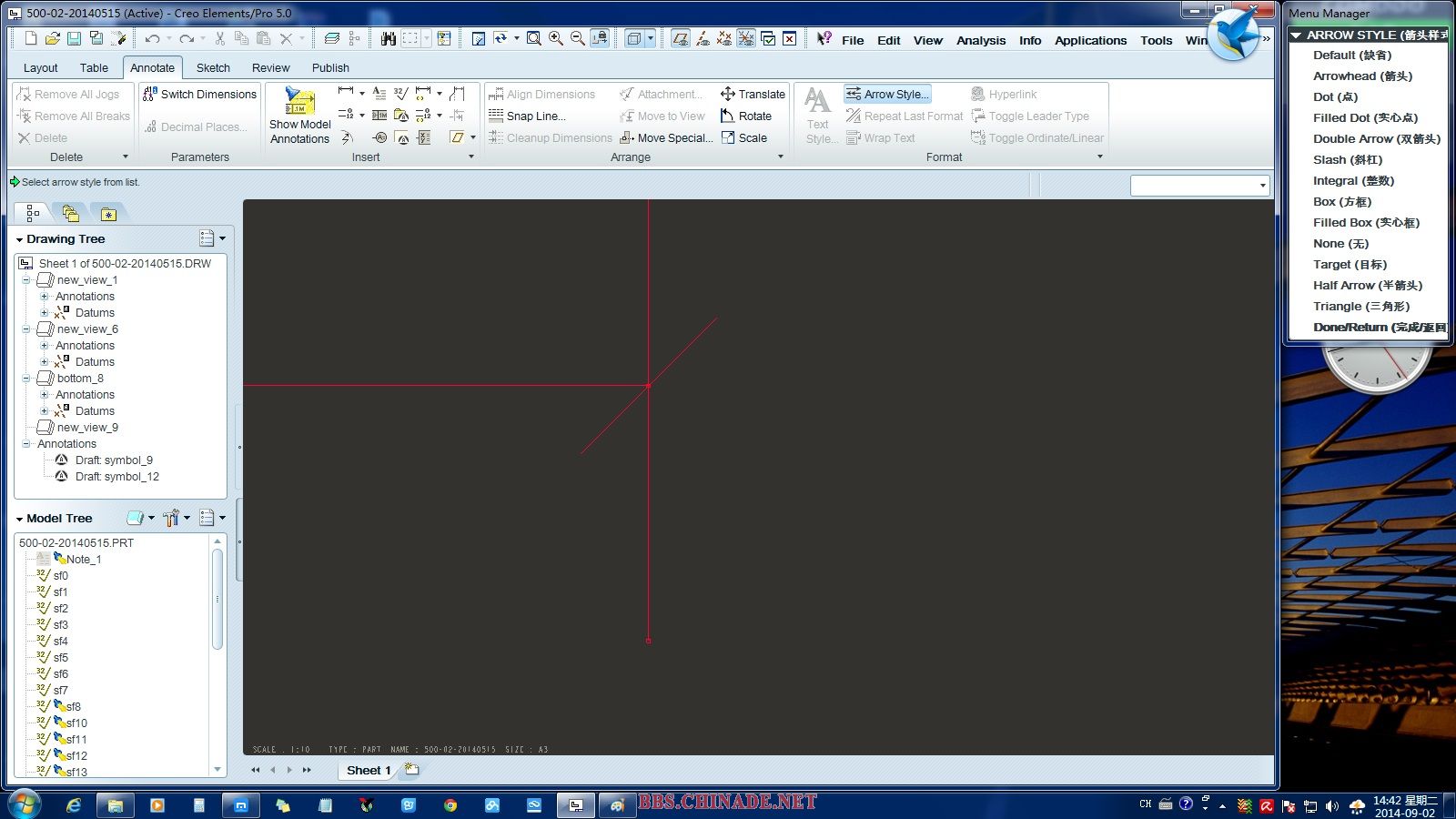This screenshot has height=819, width=1456.
Task: Click the model tree tab icon in navigator
Action: click(x=33, y=213)
